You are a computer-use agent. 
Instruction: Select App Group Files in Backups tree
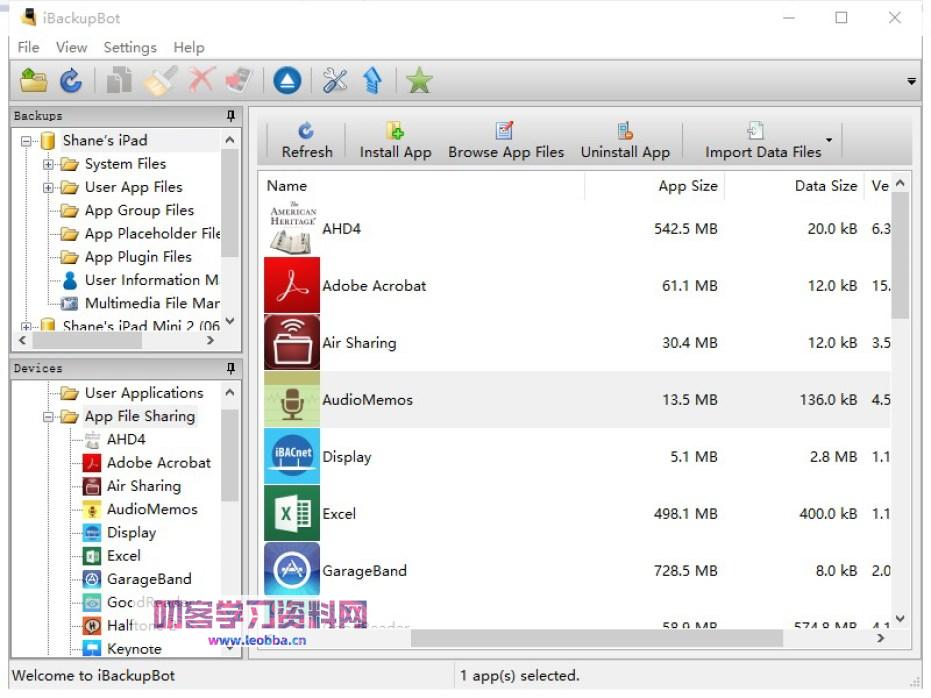(140, 210)
